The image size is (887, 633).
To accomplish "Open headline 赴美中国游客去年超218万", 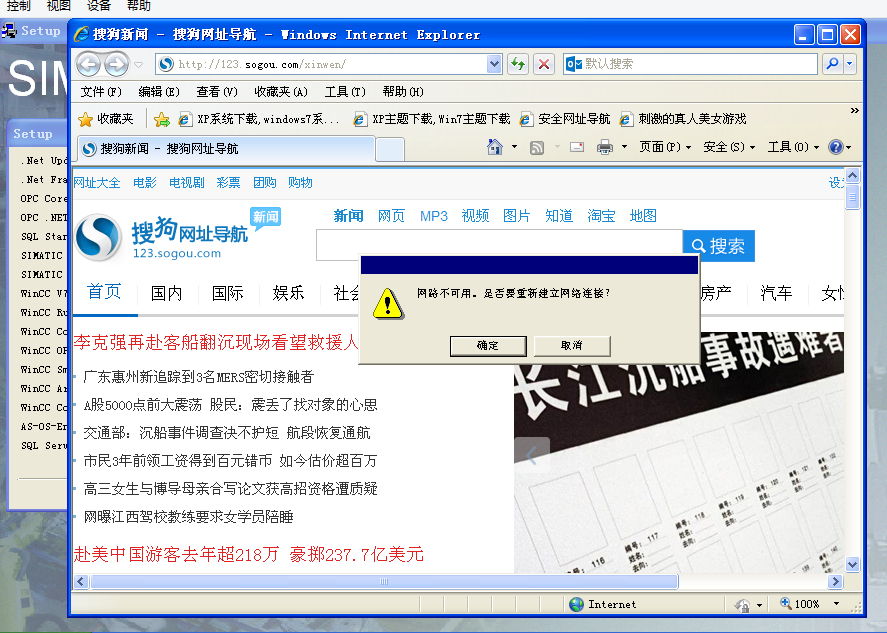I will 176,554.
